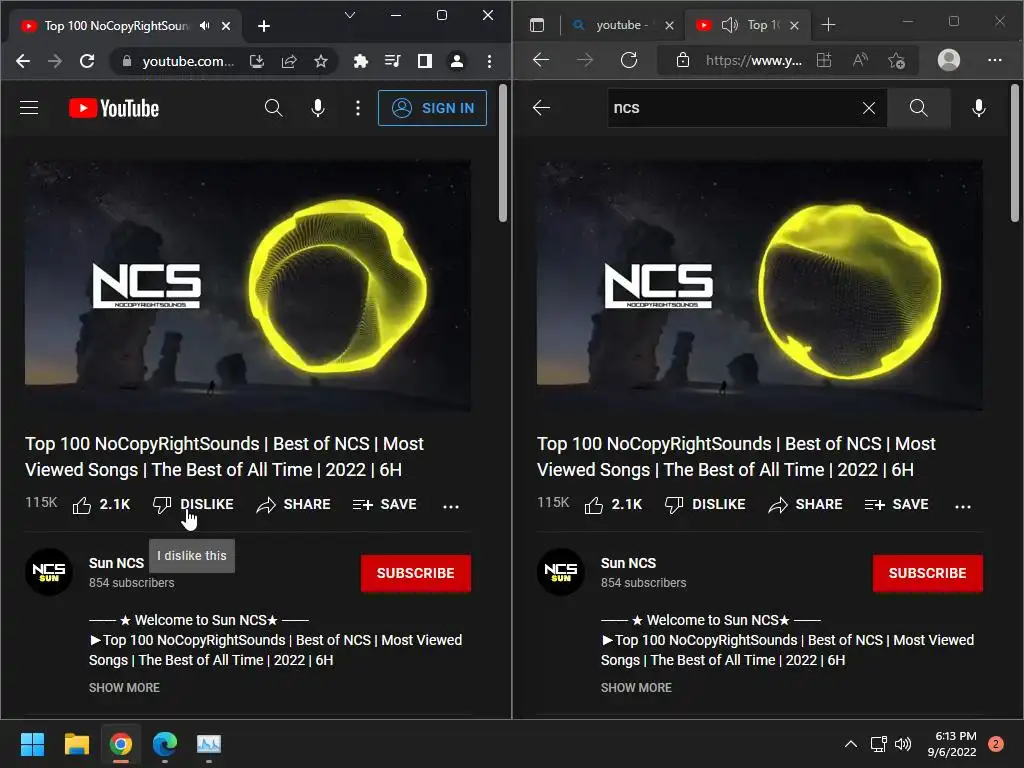Go forward in Chrome browser

click(55, 61)
